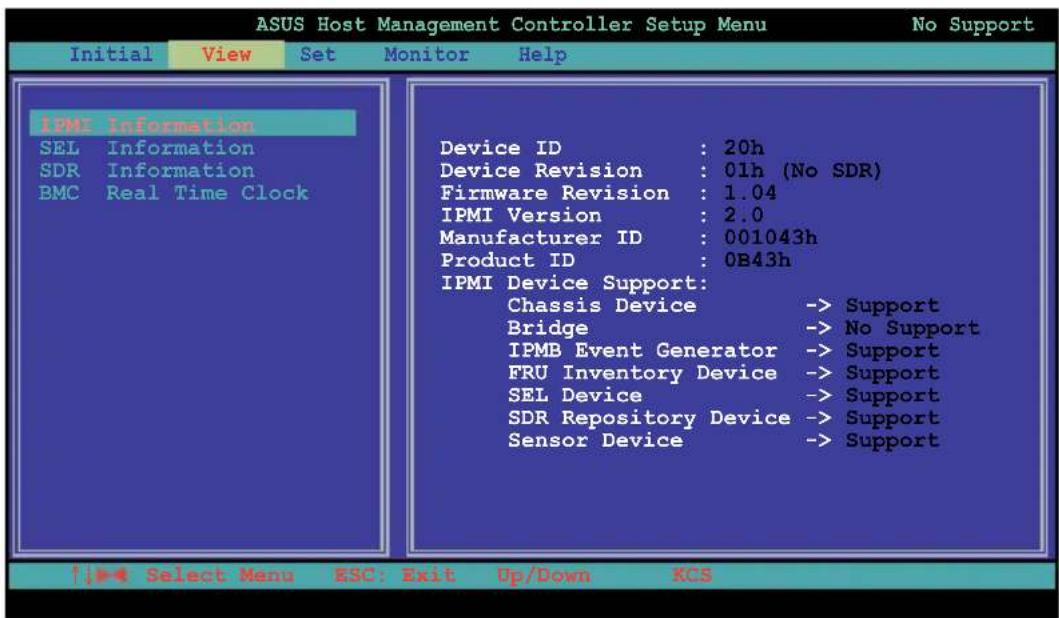Screen dimensions: 1059x618
Task: Click the FRU Inventory Device row
Action: 723,373
